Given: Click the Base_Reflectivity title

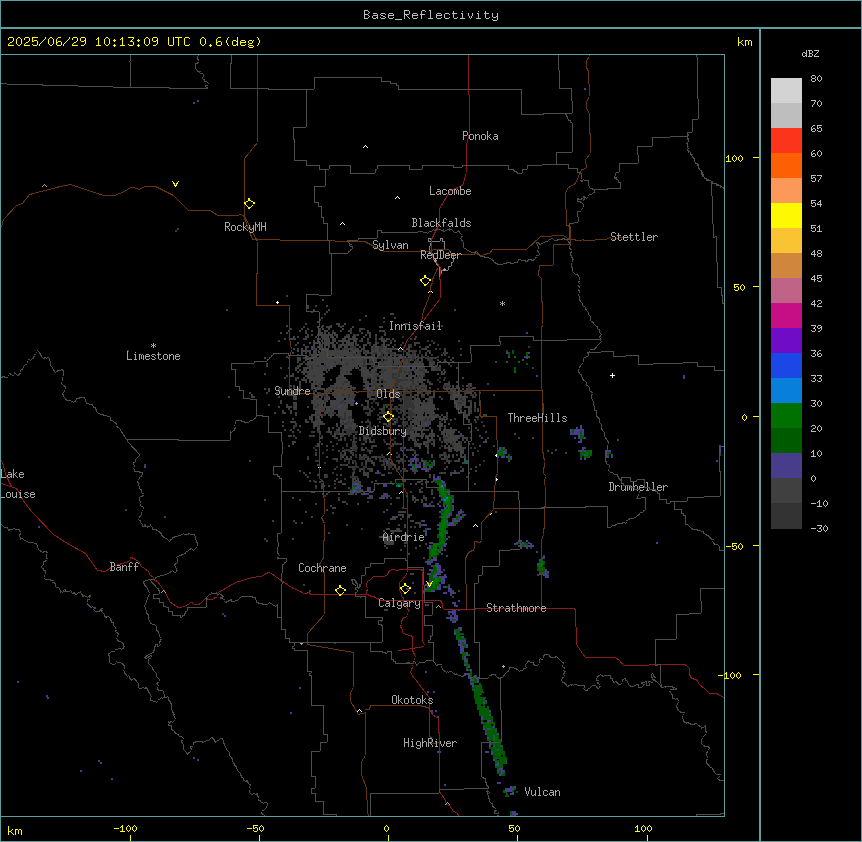Looking at the screenshot, I should [x=431, y=15].
